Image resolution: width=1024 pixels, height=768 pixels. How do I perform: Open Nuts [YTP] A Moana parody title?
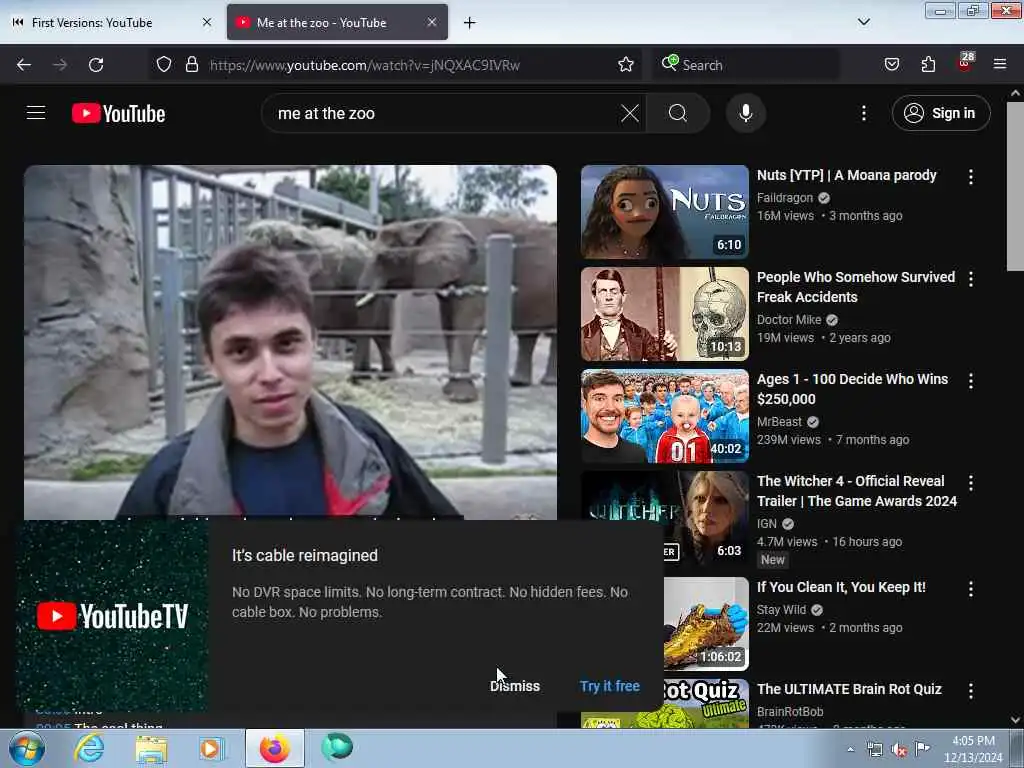(x=846, y=175)
